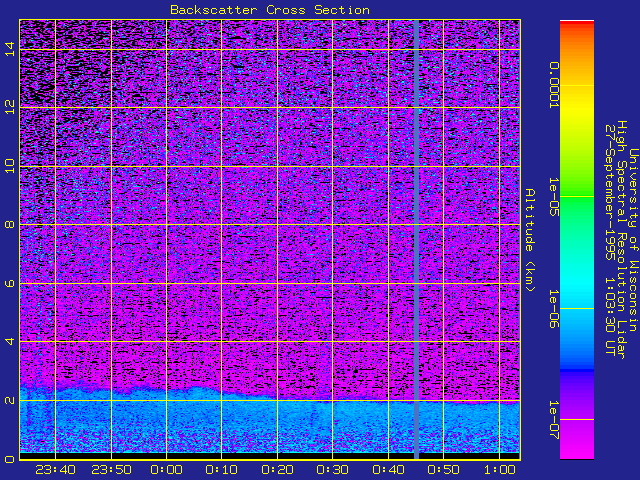Click the altitude label 6
This screenshot has height=480, width=640.
point(10,283)
